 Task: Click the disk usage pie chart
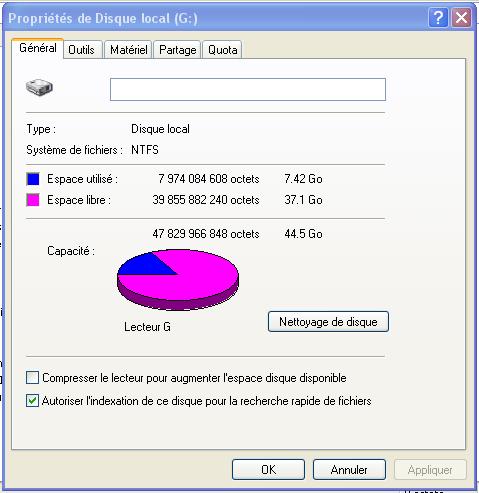coord(178,280)
